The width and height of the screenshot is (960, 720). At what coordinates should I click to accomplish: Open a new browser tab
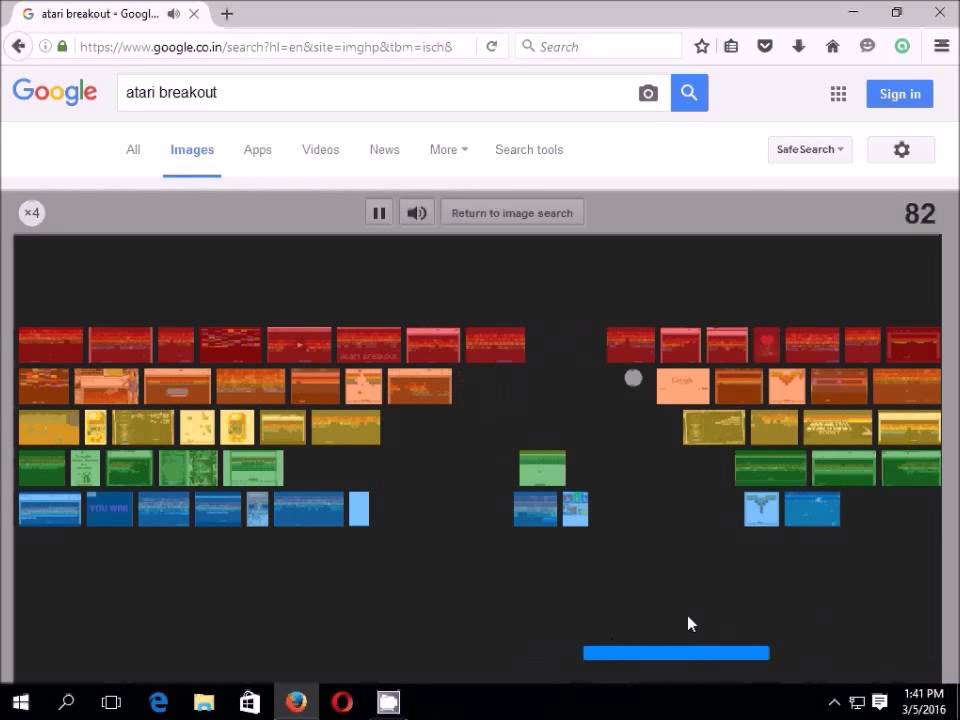click(227, 14)
